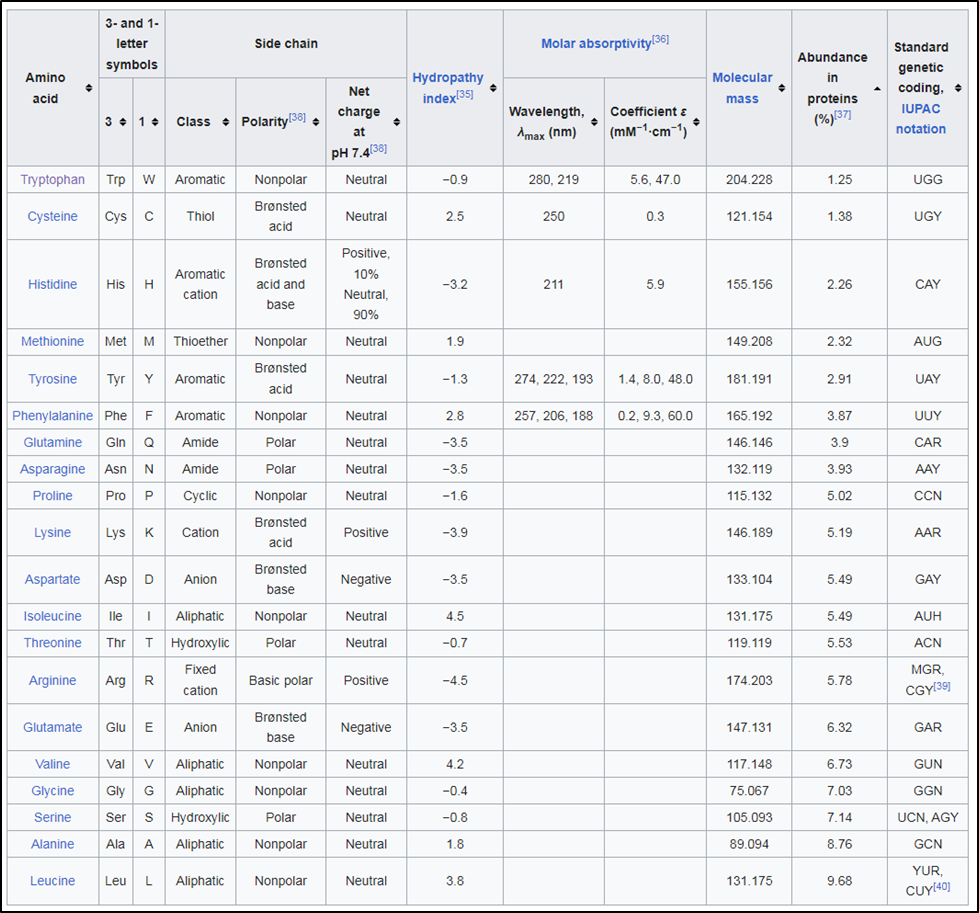Open the Arginine link
The height and width of the screenshot is (913, 979).
(52, 681)
